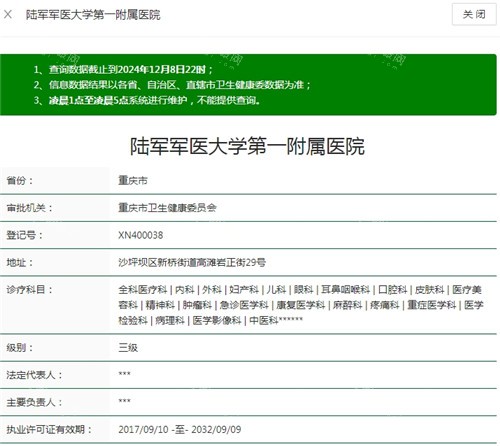Click the 省份 label
Viewport: 500px width, 446px height.
(20, 181)
